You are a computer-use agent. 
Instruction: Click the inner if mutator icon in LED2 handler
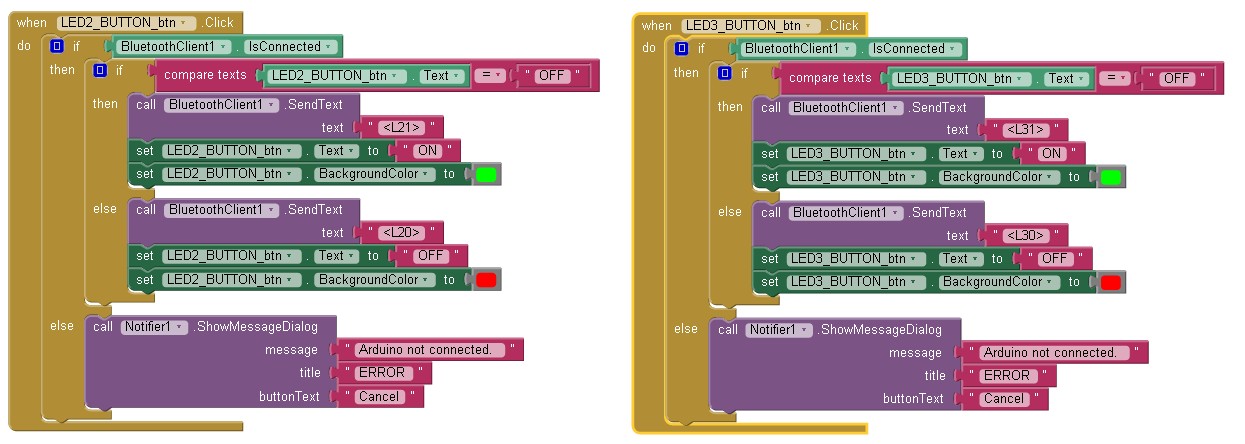pos(100,71)
